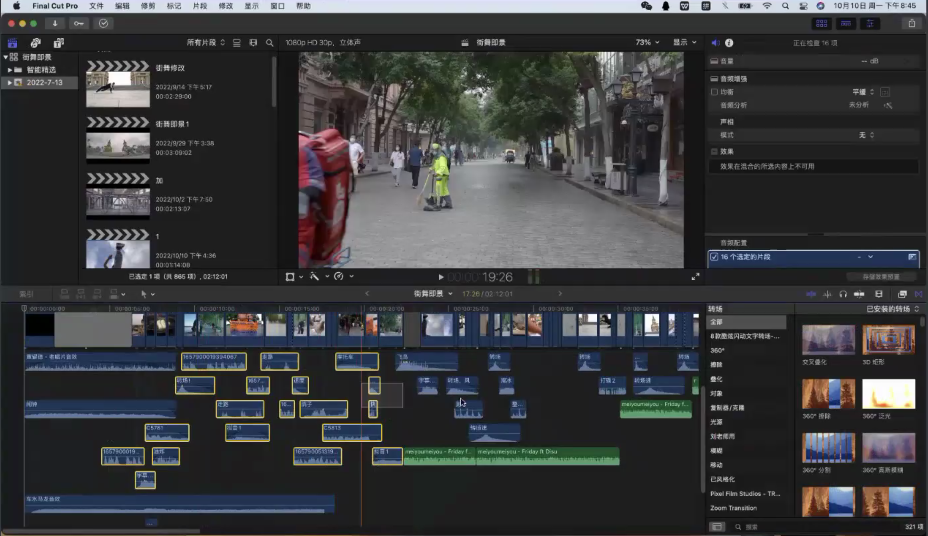This screenshot has width=928, height=536.
Task: Open the keyword editor key icon
Action: click(x=79, y=23)
